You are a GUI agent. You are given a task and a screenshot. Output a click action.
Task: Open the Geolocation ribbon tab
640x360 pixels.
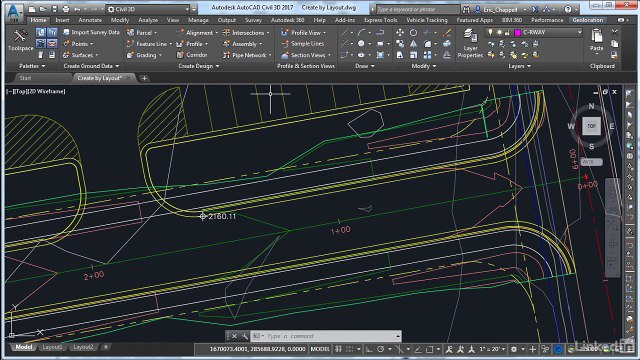(x=587, y=20)
